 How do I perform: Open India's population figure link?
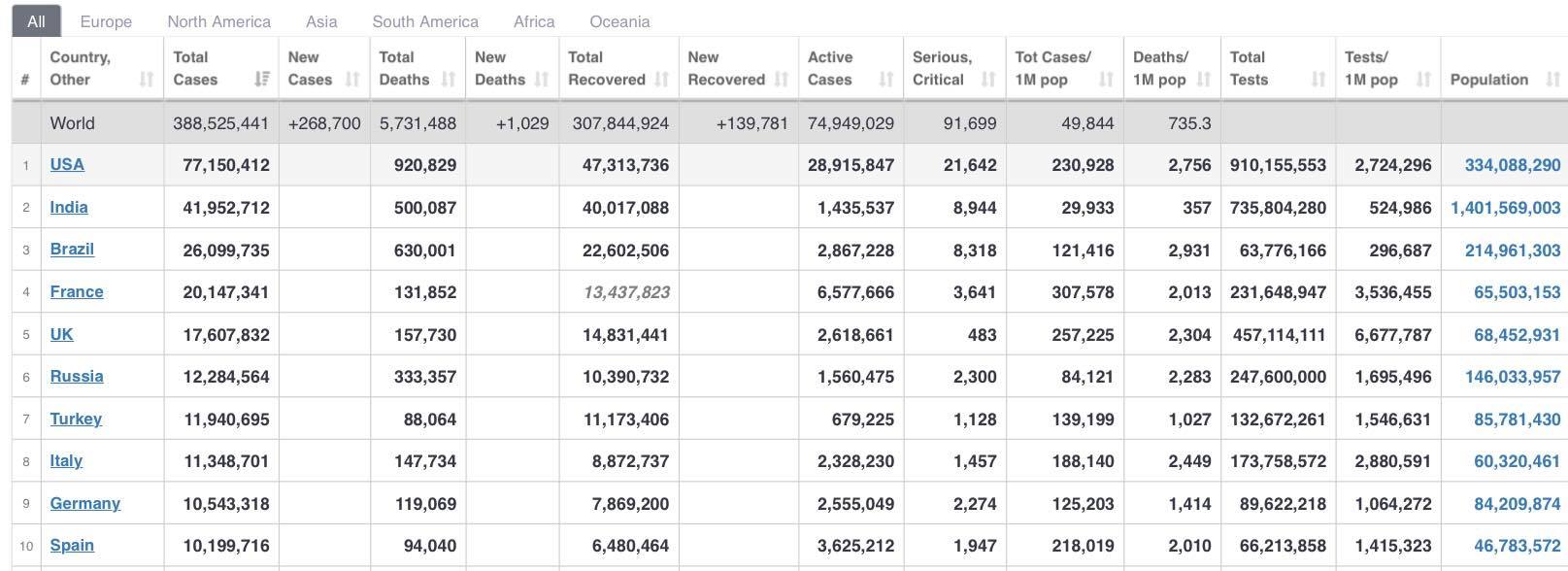pyautogui.click(x=1505, y=208)
